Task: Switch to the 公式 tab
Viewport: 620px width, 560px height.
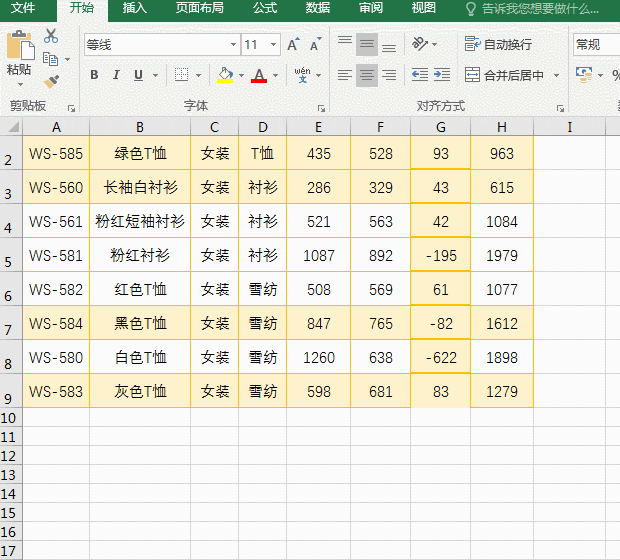Action: (x=265, y=8)
